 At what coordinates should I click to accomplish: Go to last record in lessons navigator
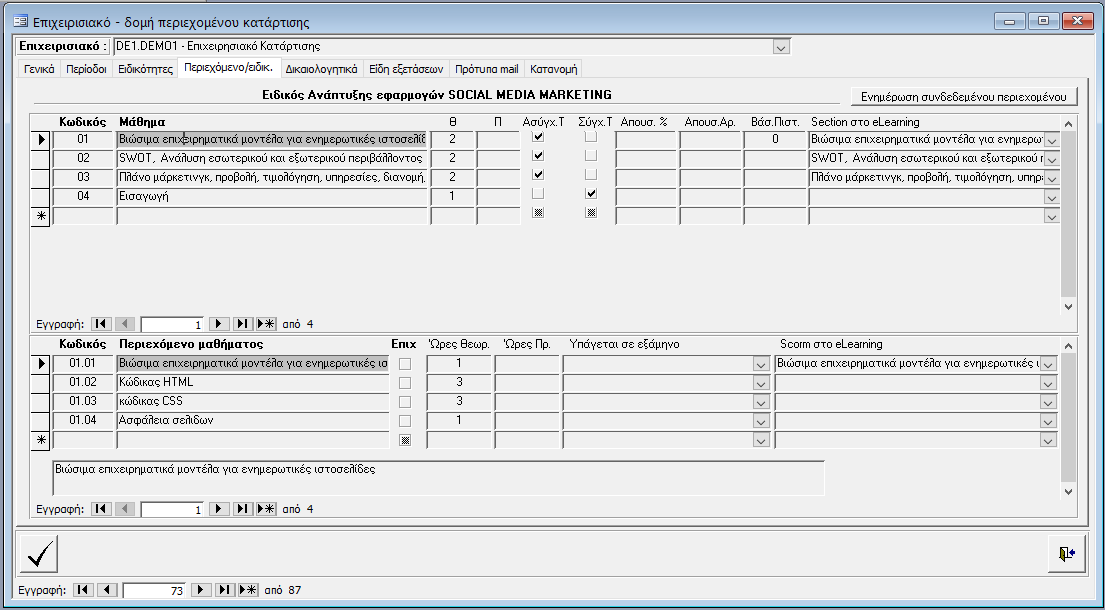(x=242, y=324)
